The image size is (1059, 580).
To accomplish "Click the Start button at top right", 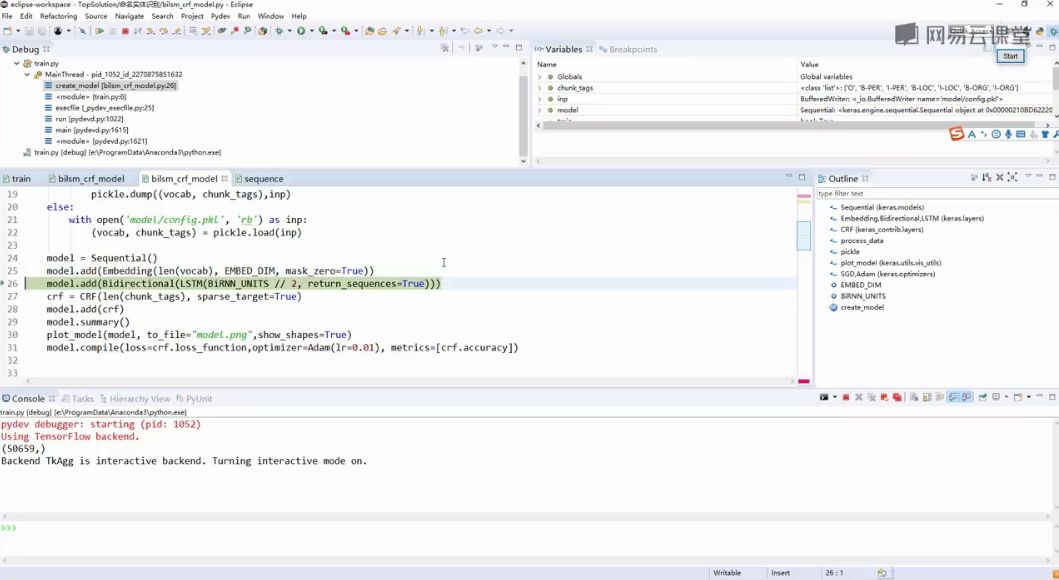I will tap(1010, 56).
